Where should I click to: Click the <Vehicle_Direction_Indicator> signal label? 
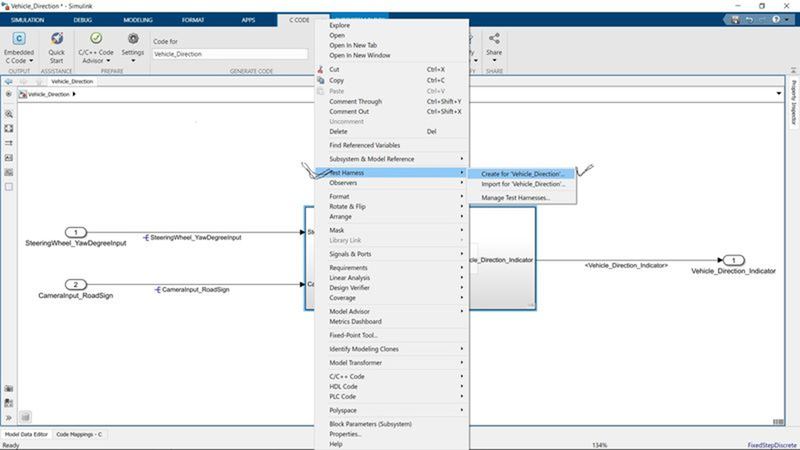[626, 265]
